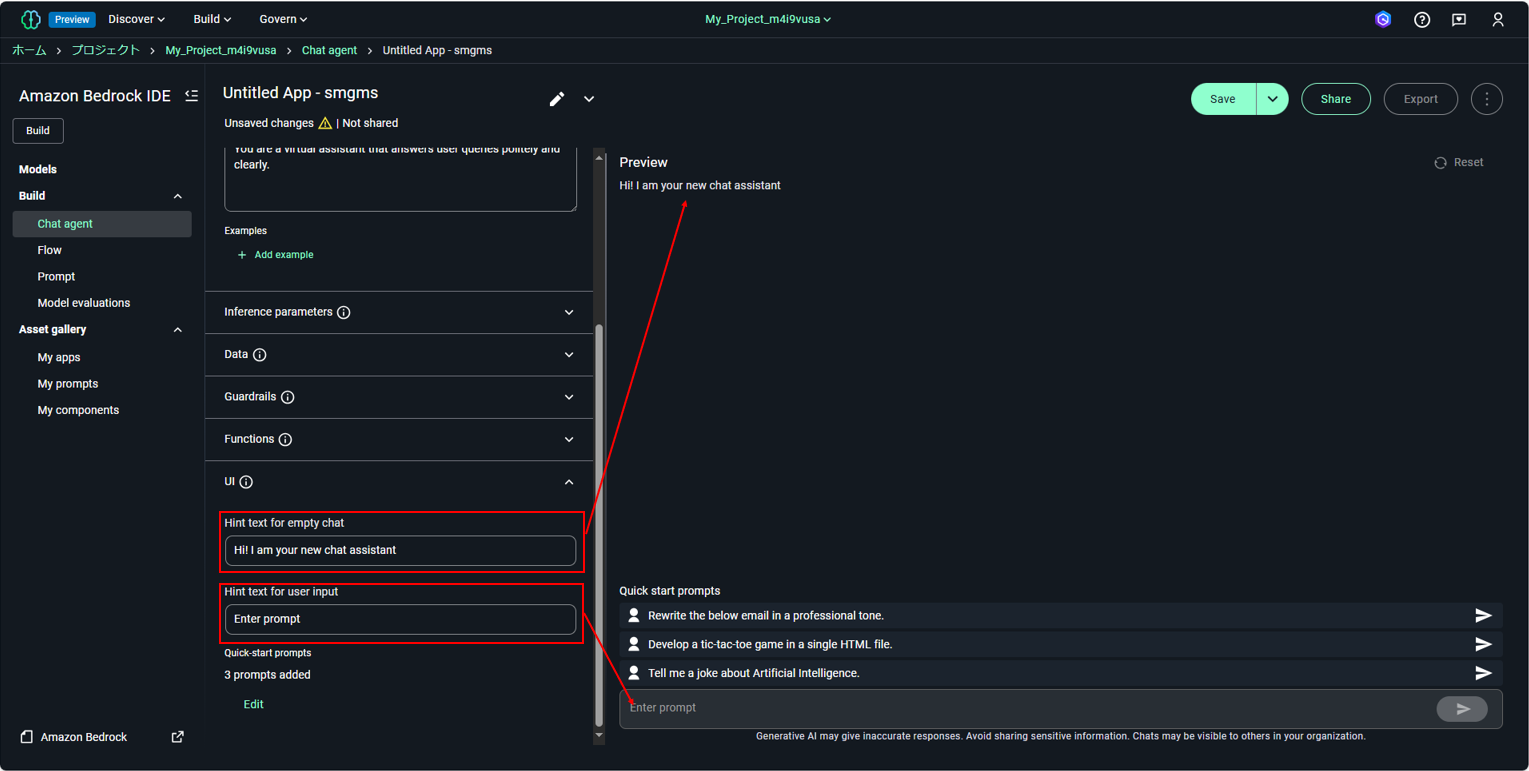Select Chat agent in sidebar
1529x771 pixels.
[x=102, y=224]
